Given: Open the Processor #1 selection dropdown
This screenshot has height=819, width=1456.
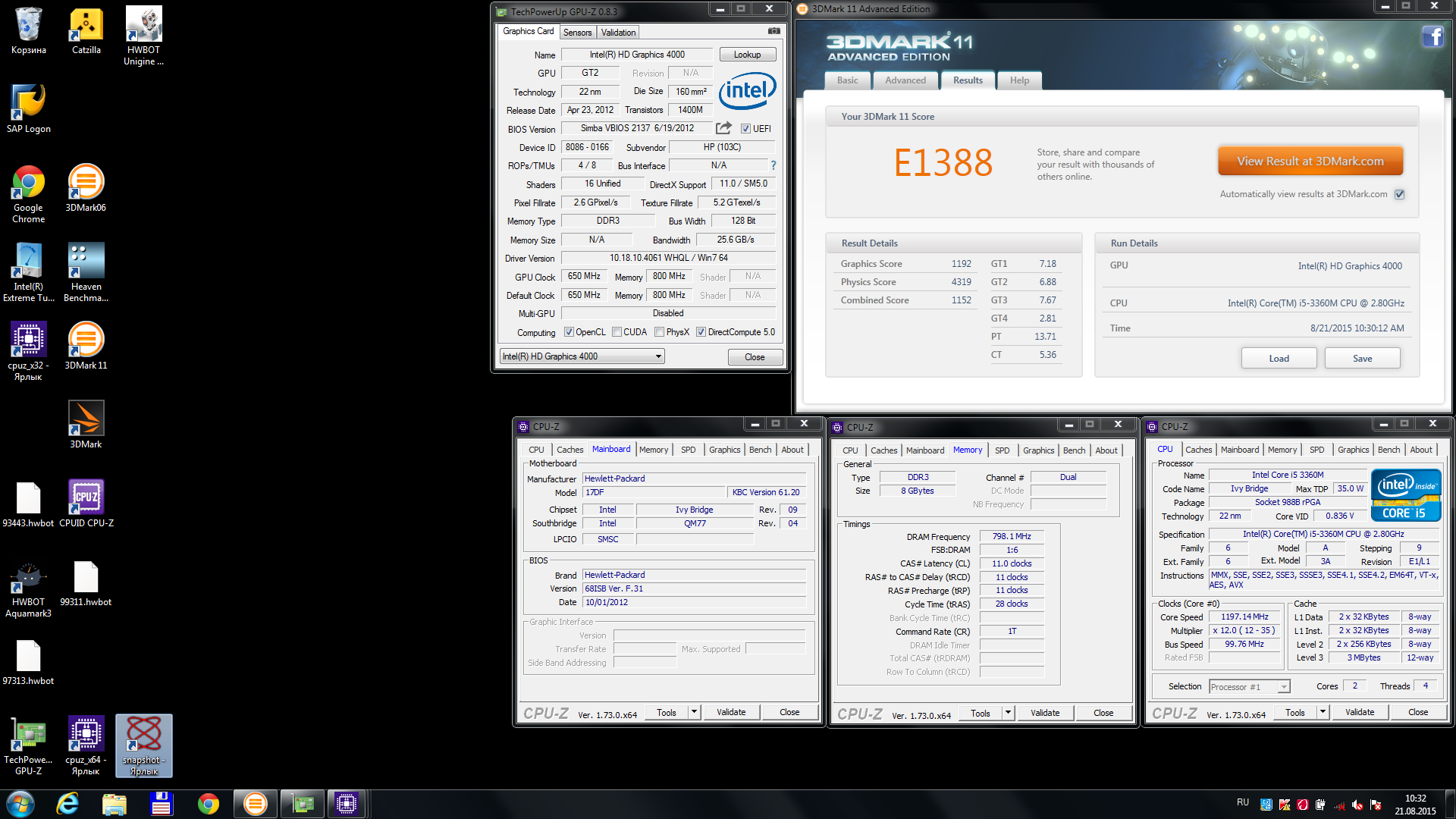Looking at the screenshot, I should click(1249, 687).
